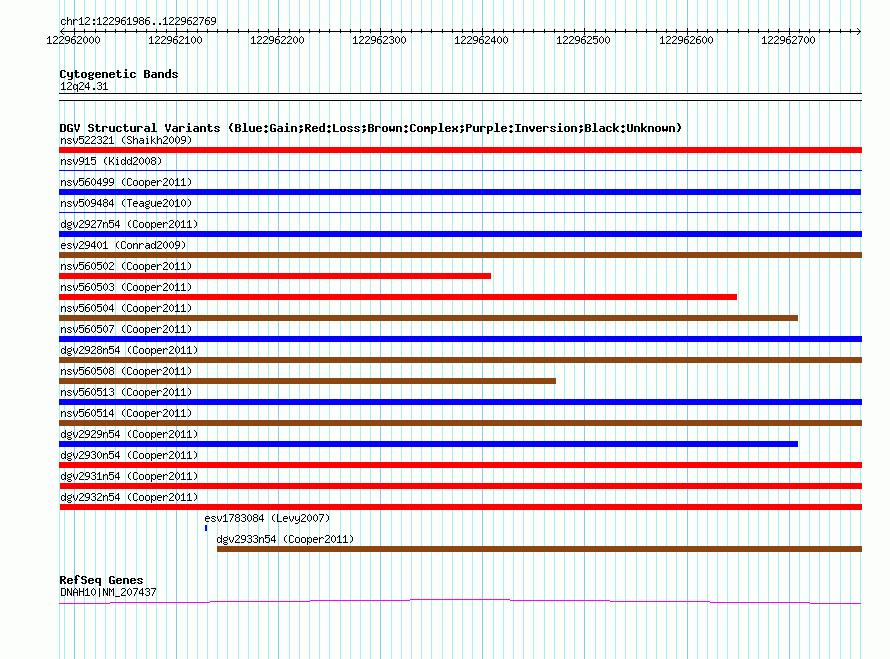Click ruler position 122962300
Screen dimensions: 890x659
click(x=380, y=40)
